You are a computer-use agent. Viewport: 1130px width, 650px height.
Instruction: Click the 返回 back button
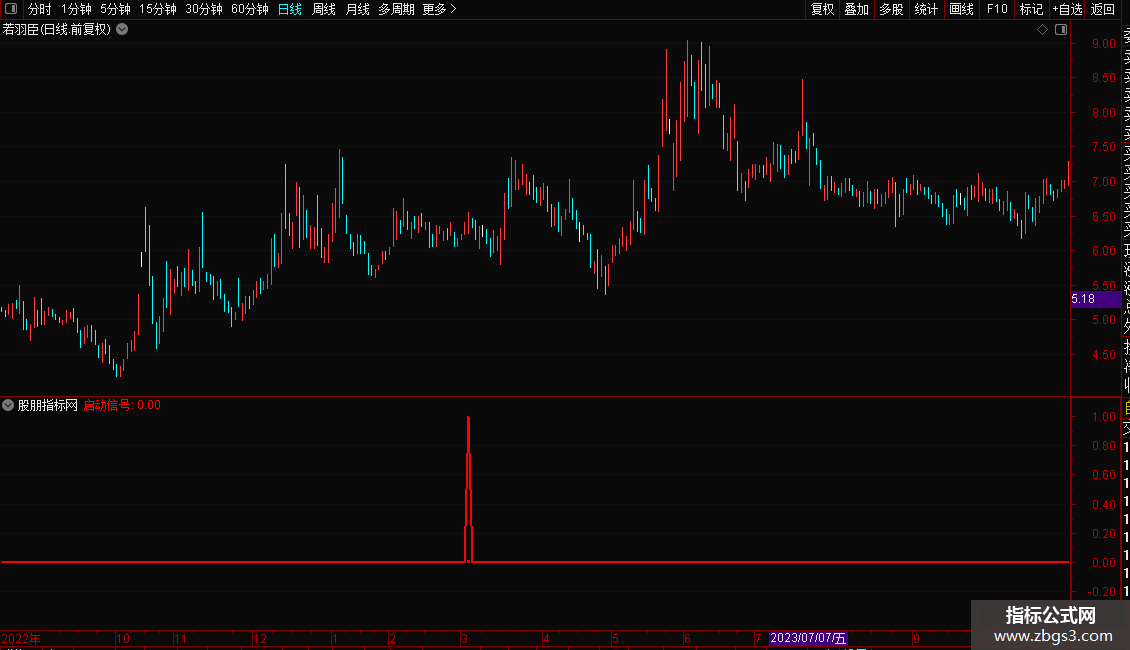1103,9
